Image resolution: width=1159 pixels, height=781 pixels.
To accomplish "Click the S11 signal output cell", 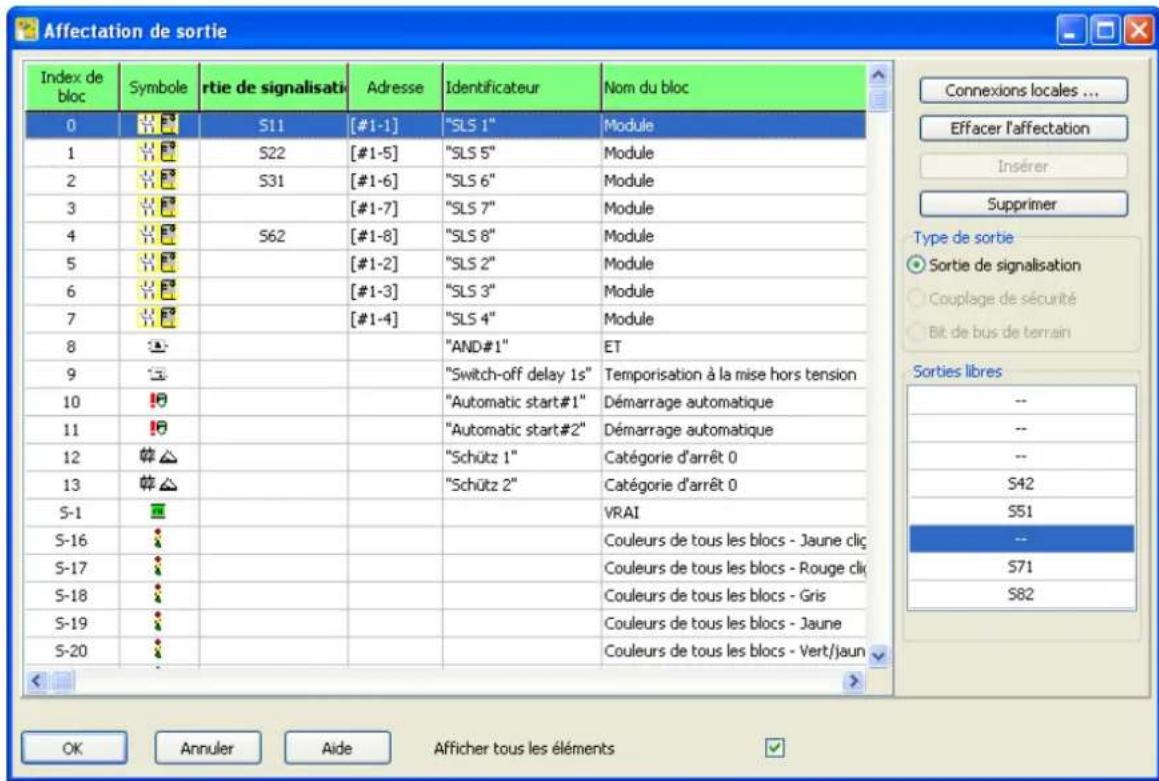I will click(273, 126).
